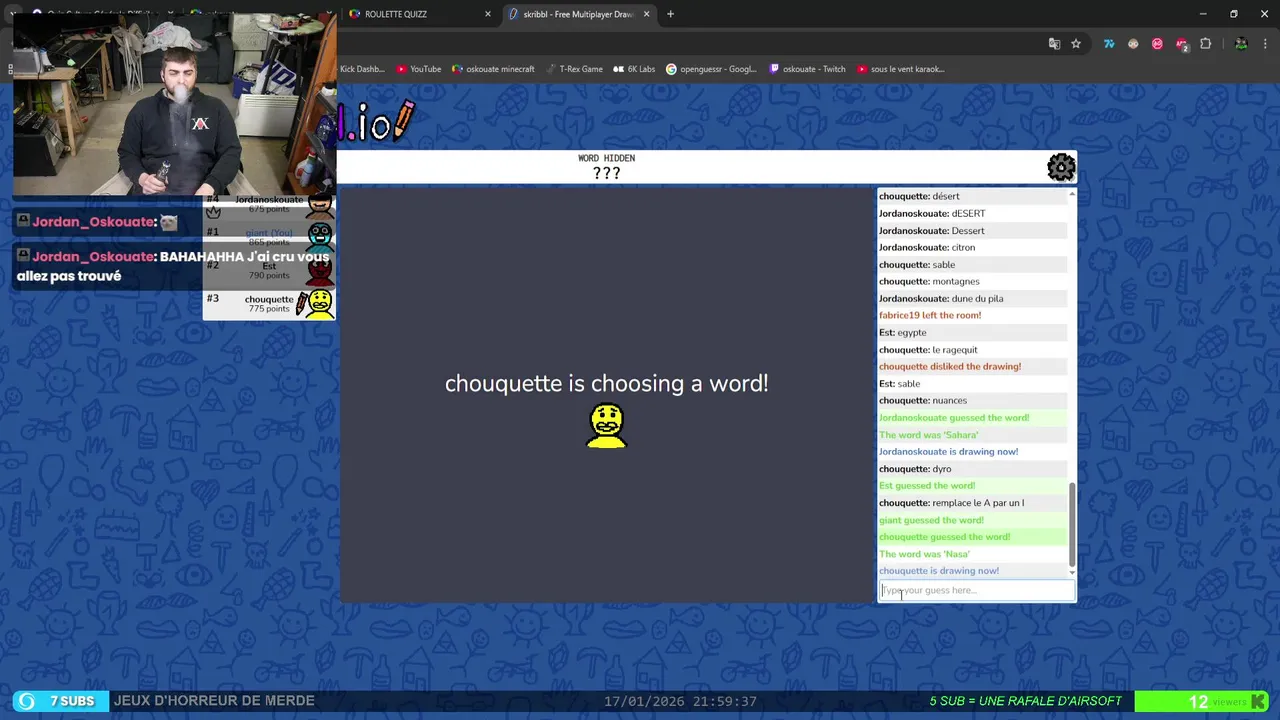The width and height of the screenshot is (1280, 720).
Task: Open the openguessr bookmark
Action: coord(712,69)
